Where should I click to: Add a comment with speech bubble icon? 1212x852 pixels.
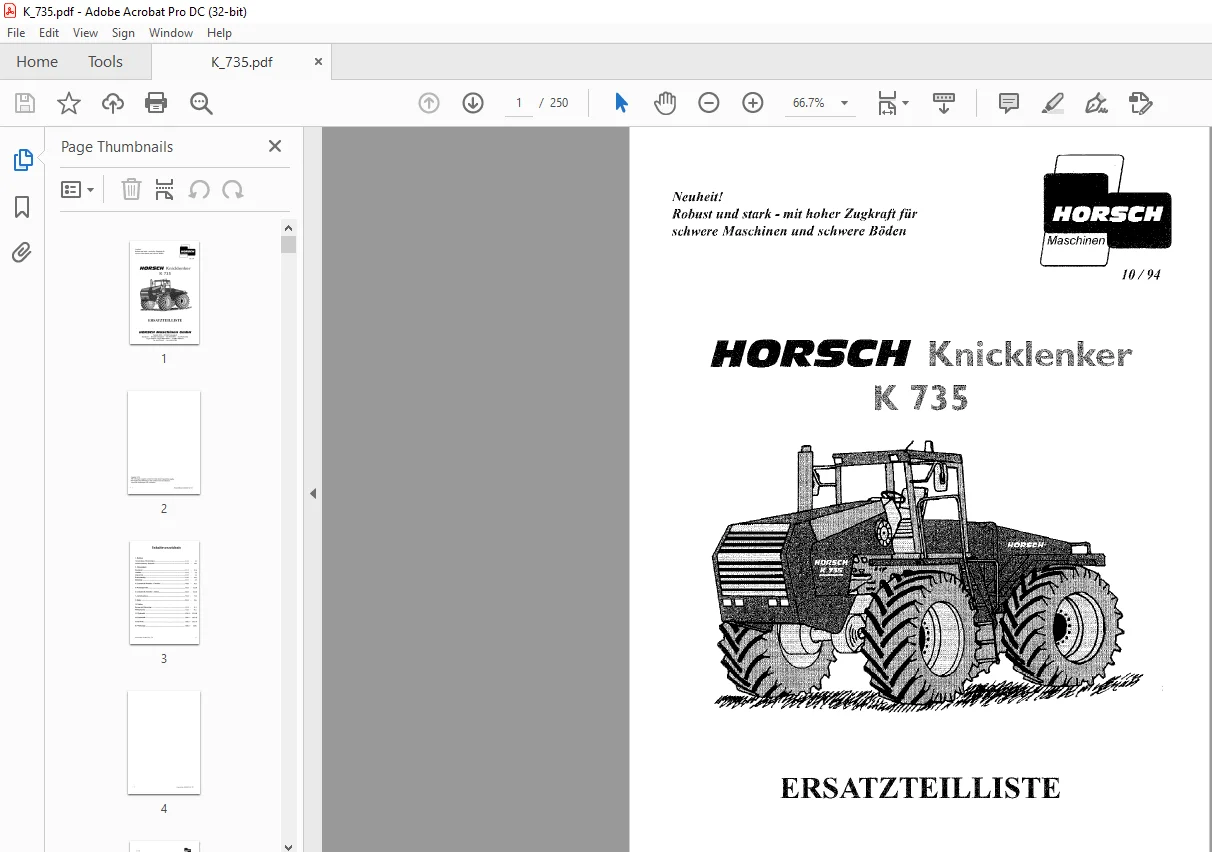[x=1009, y=103]
